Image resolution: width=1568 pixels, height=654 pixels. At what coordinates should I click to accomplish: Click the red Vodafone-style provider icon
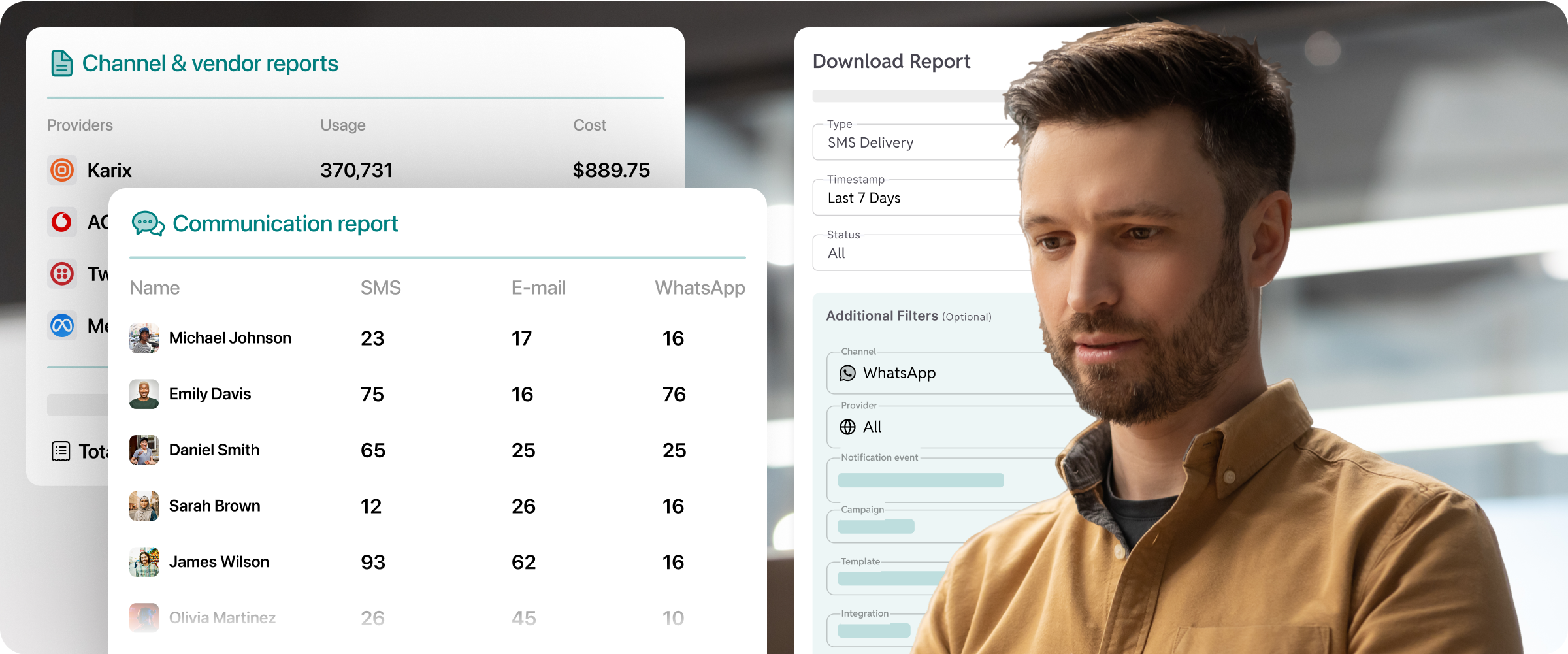coord(62,222)
